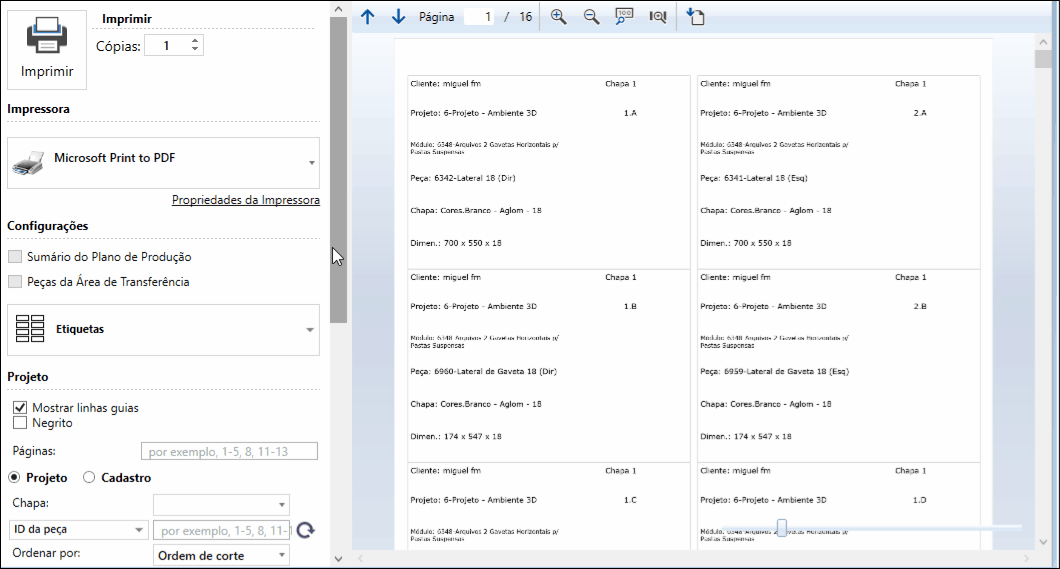
Task: Open the printer selection dropdown
Action: coord(312,163)
